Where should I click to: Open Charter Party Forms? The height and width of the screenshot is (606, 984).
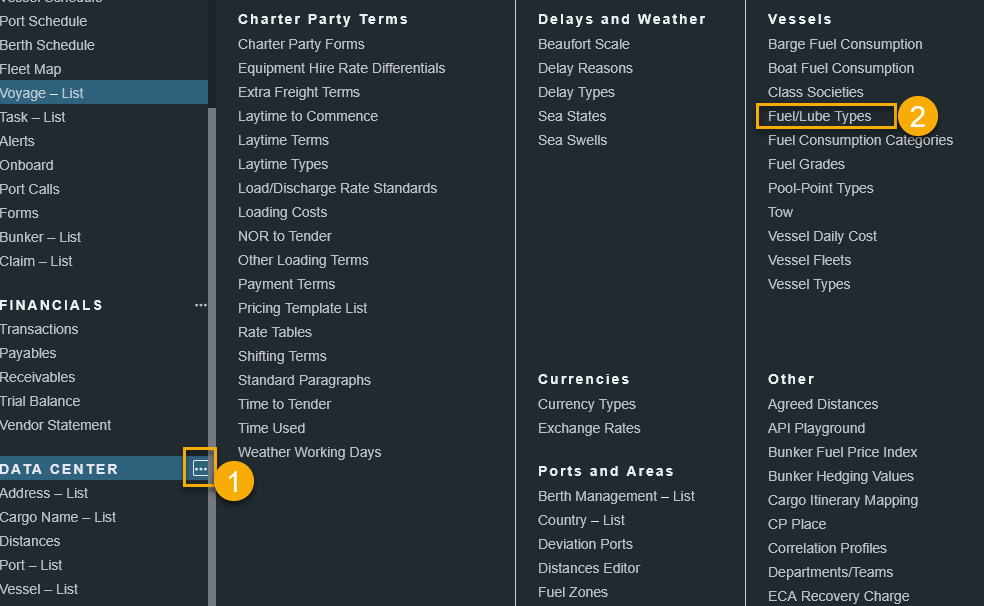point(301,44)
